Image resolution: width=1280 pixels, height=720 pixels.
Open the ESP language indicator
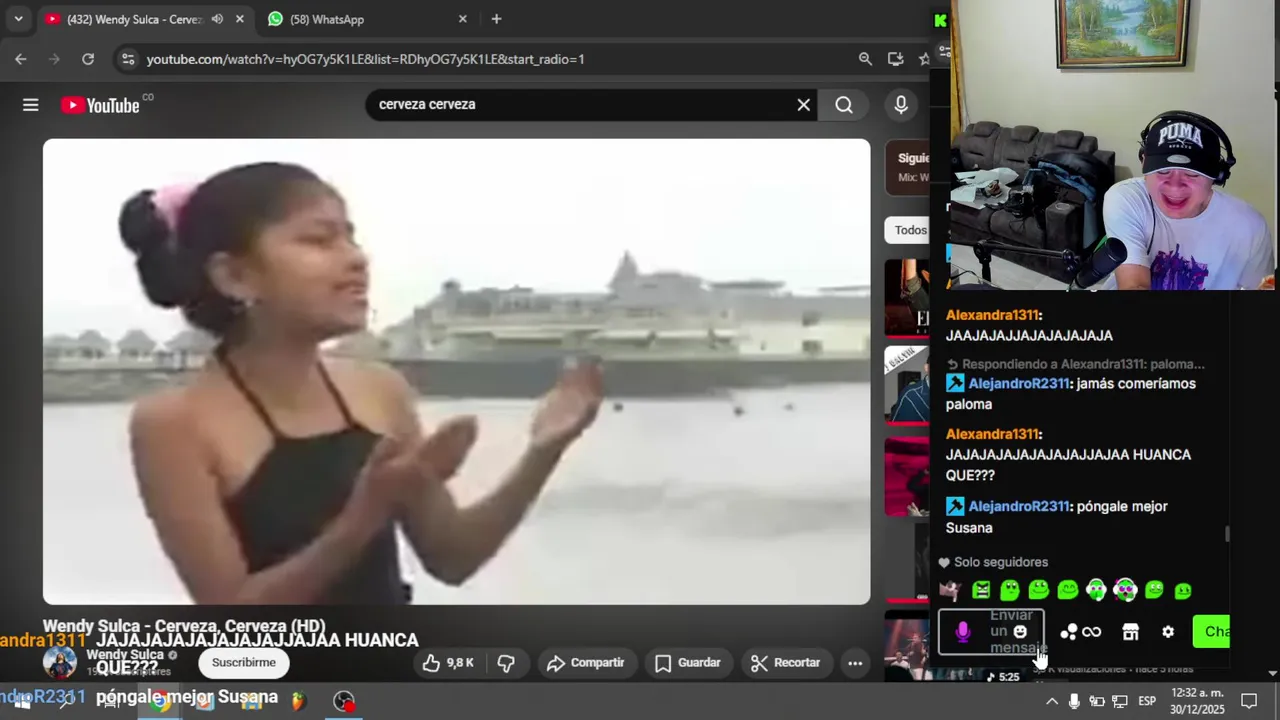[1147, 702]
